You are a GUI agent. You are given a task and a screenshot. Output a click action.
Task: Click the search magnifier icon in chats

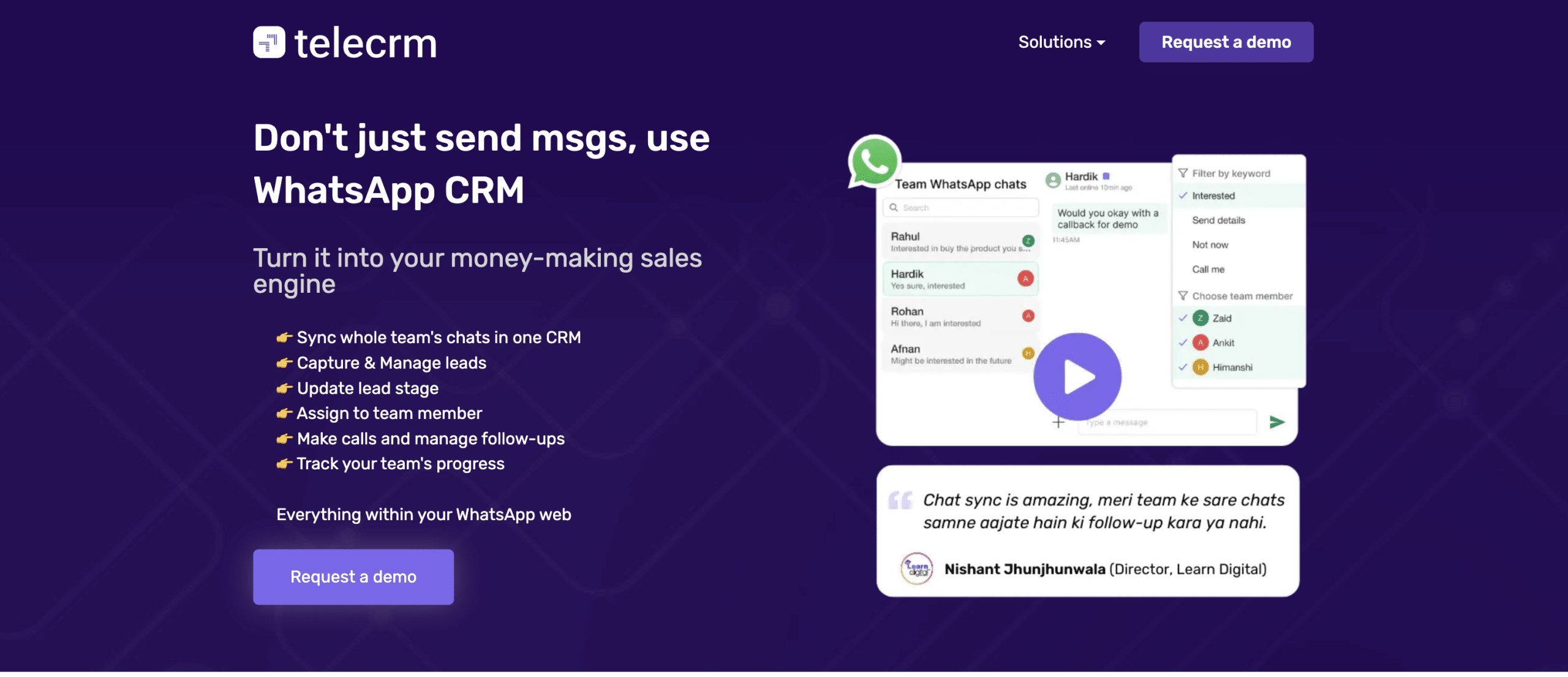pyautogui.click(x=894, y=208)
